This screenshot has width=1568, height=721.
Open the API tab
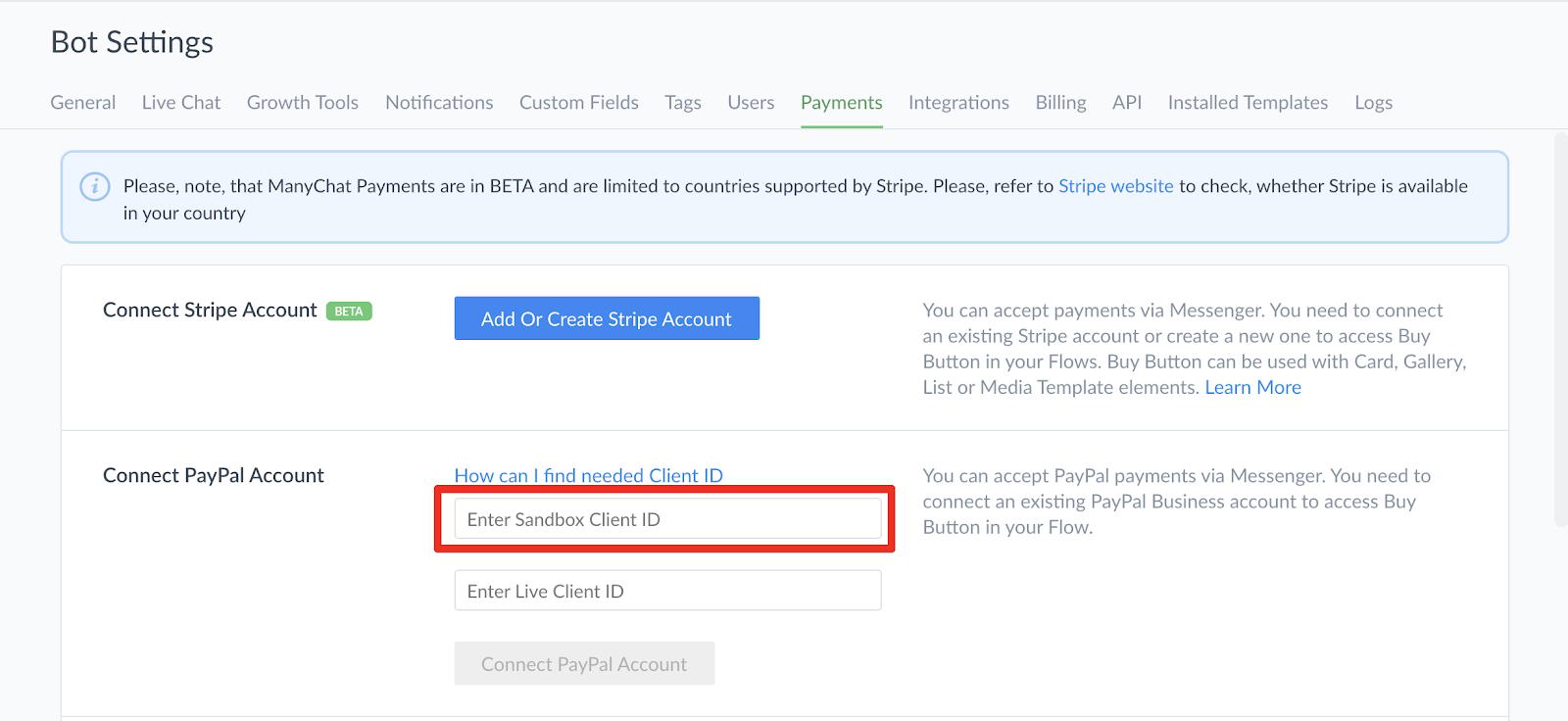point(1127,102)
